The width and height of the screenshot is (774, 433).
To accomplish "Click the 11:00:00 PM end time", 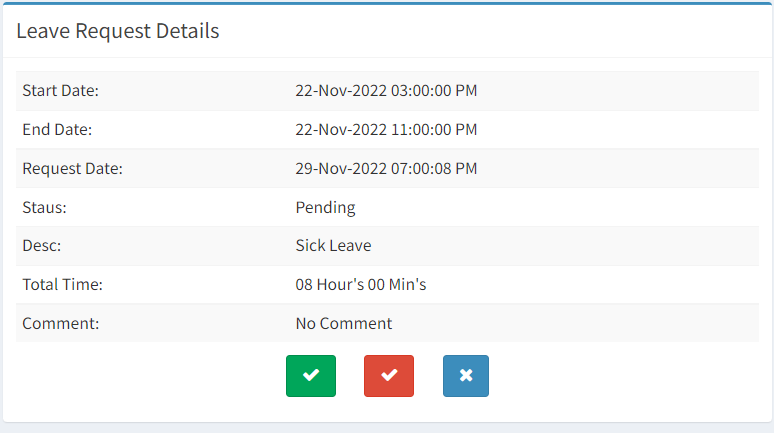I will click(x=434, y=130).
